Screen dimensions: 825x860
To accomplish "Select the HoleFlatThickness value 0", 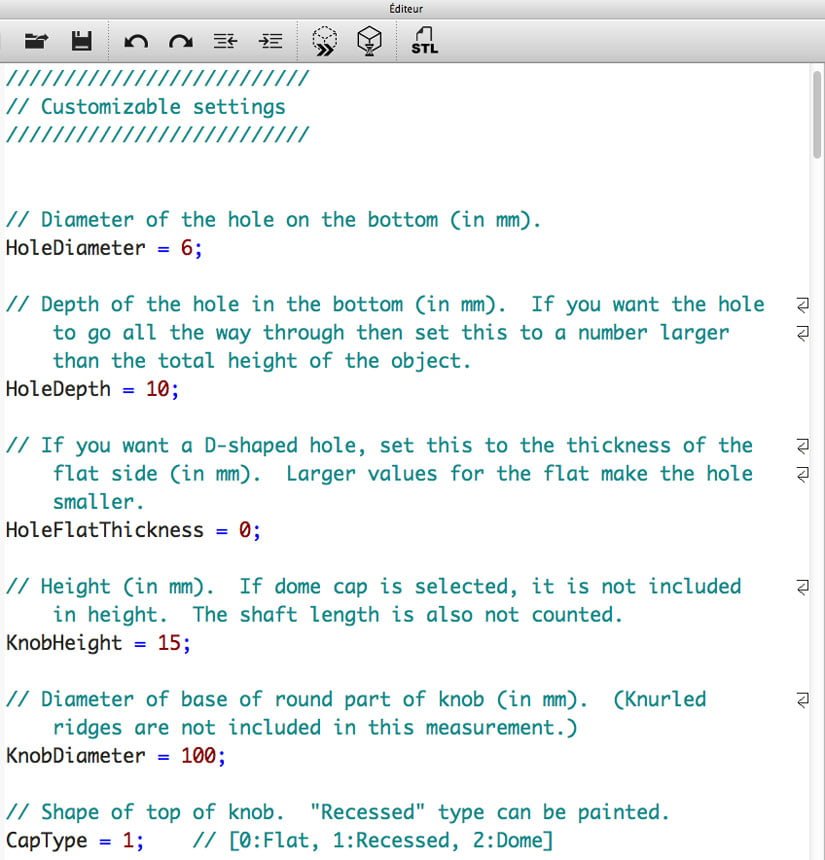I will click(245, 530).
